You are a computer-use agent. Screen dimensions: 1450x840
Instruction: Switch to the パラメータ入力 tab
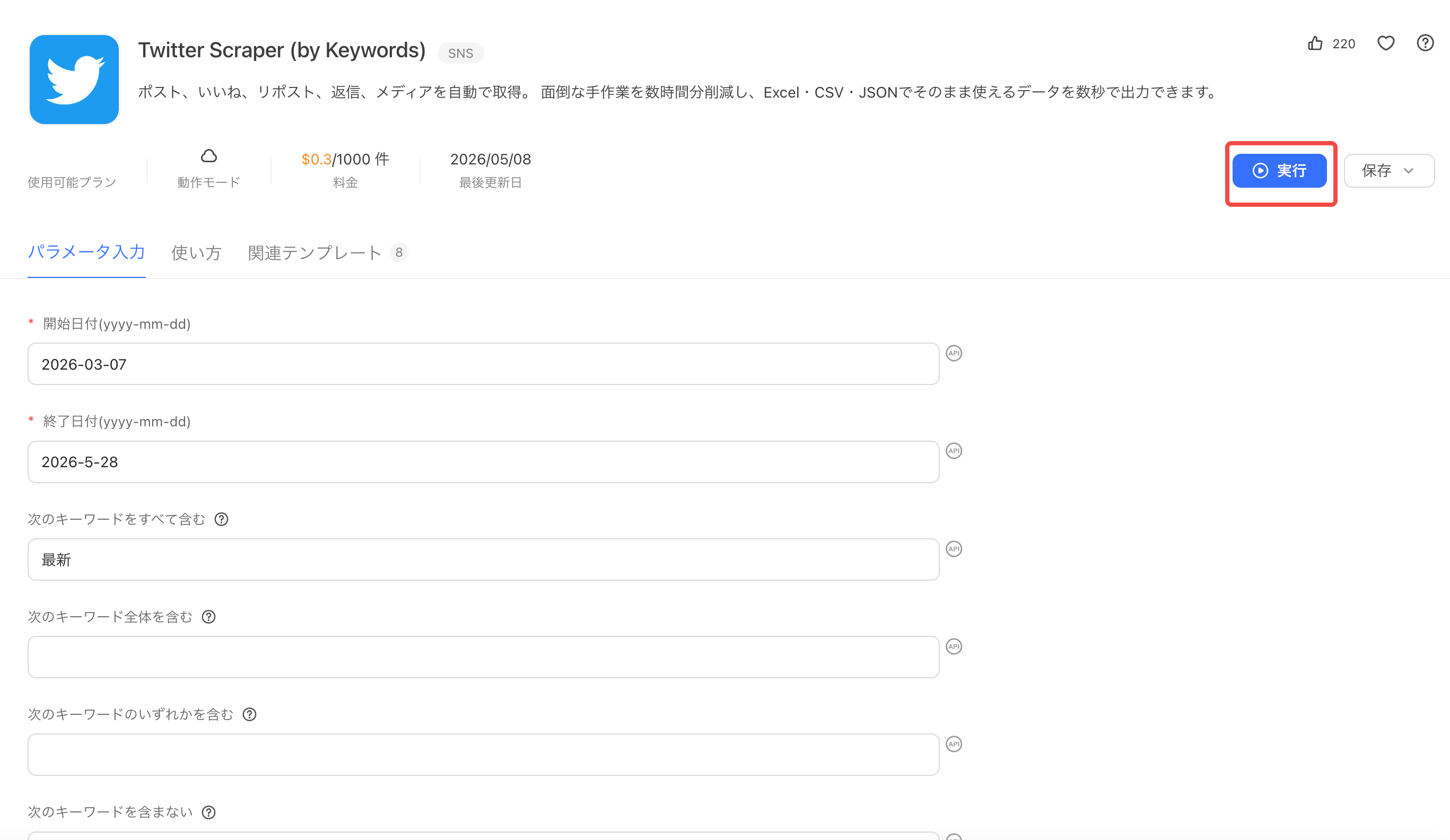click(86, 252)
